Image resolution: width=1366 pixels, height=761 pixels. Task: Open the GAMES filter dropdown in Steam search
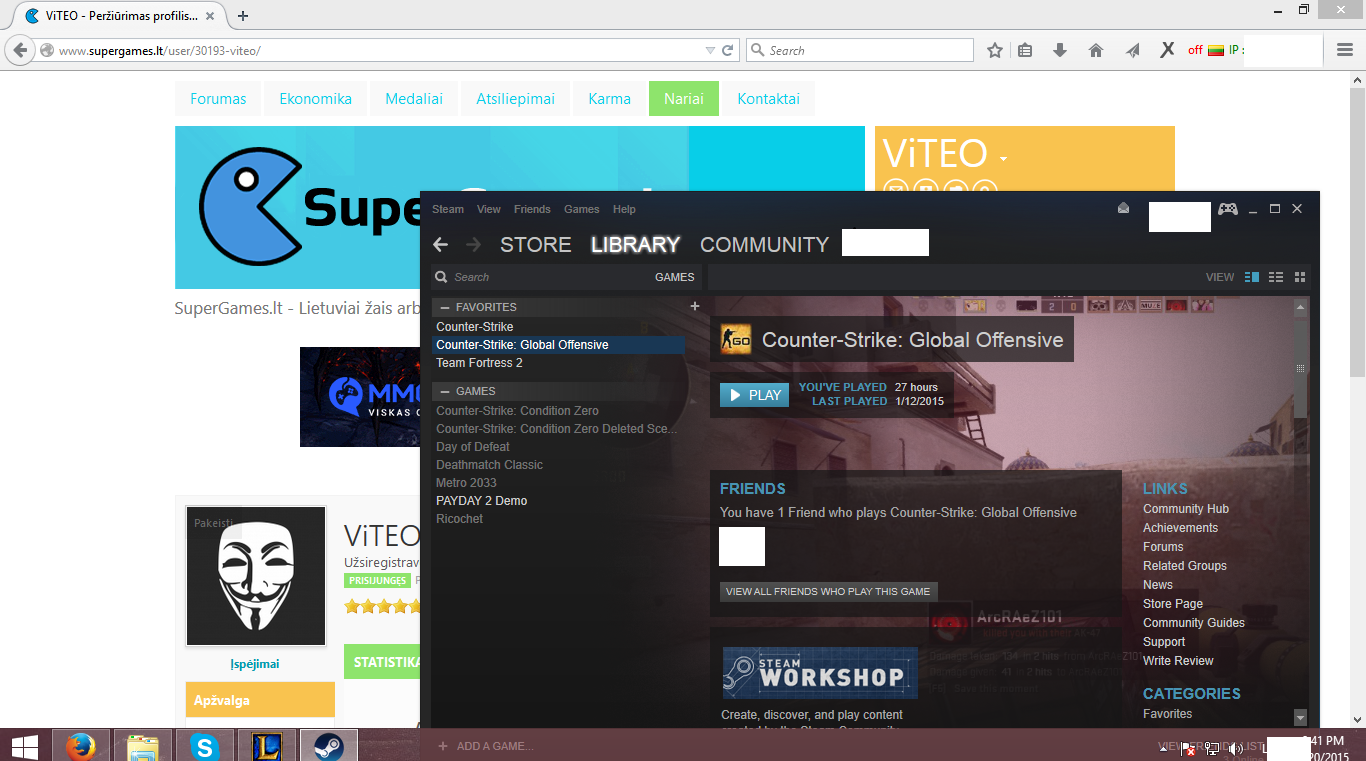pyautogui.click(x=674, y=277)
